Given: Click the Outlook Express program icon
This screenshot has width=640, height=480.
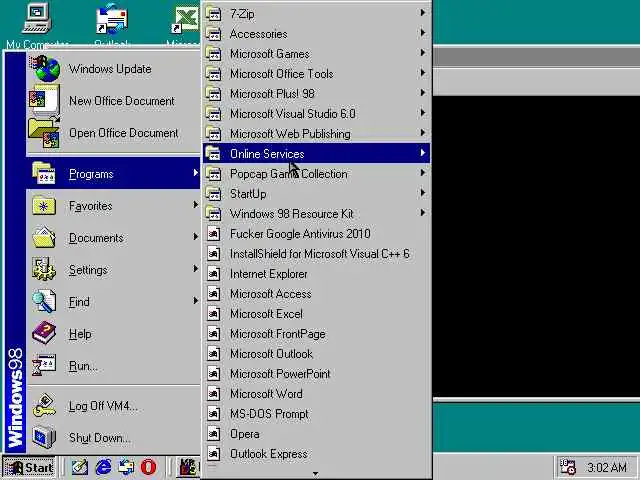Looking at the screenshot, I should pos(213,453).
